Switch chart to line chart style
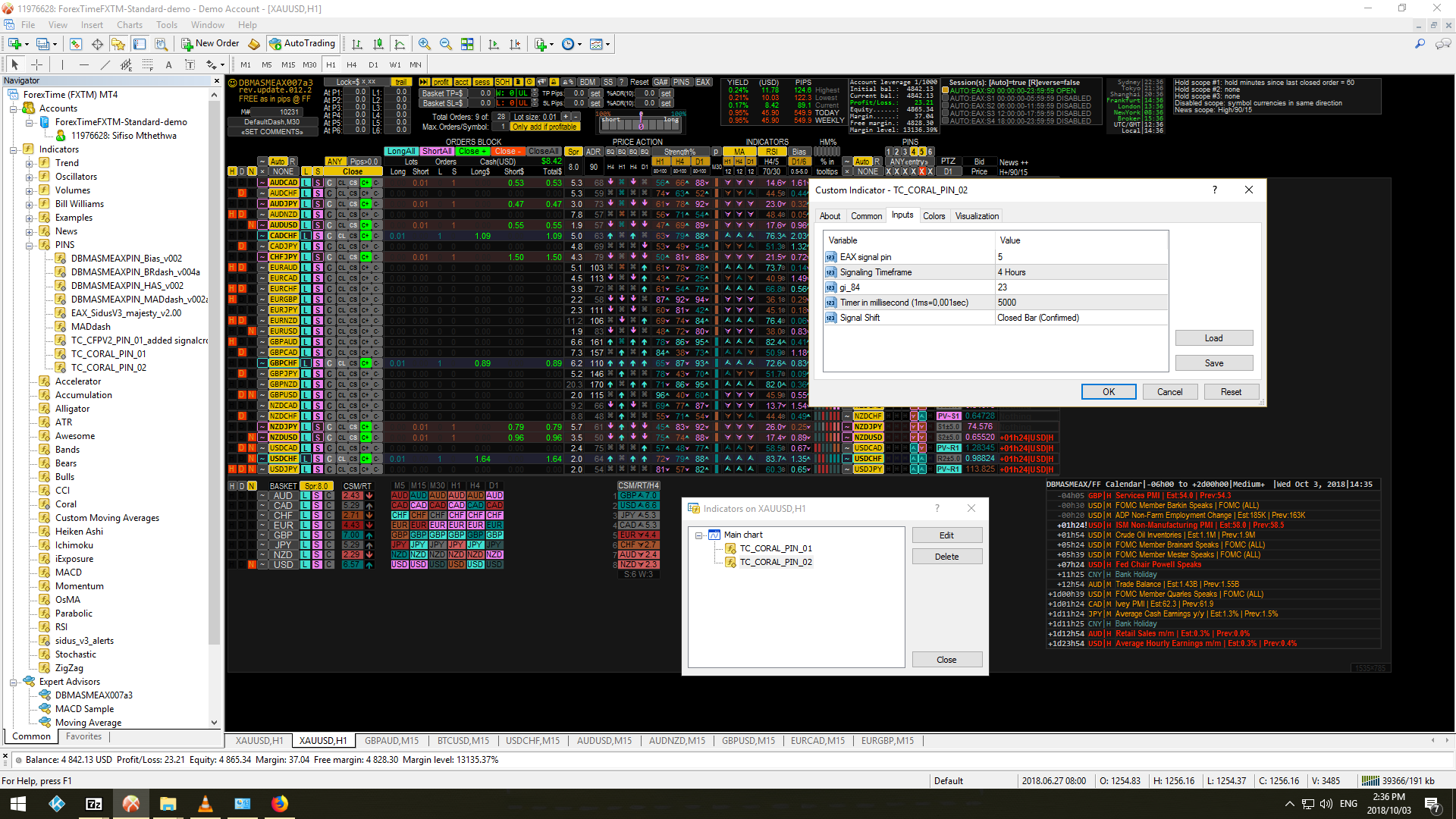1456x819 pixels. coord(400,44)
